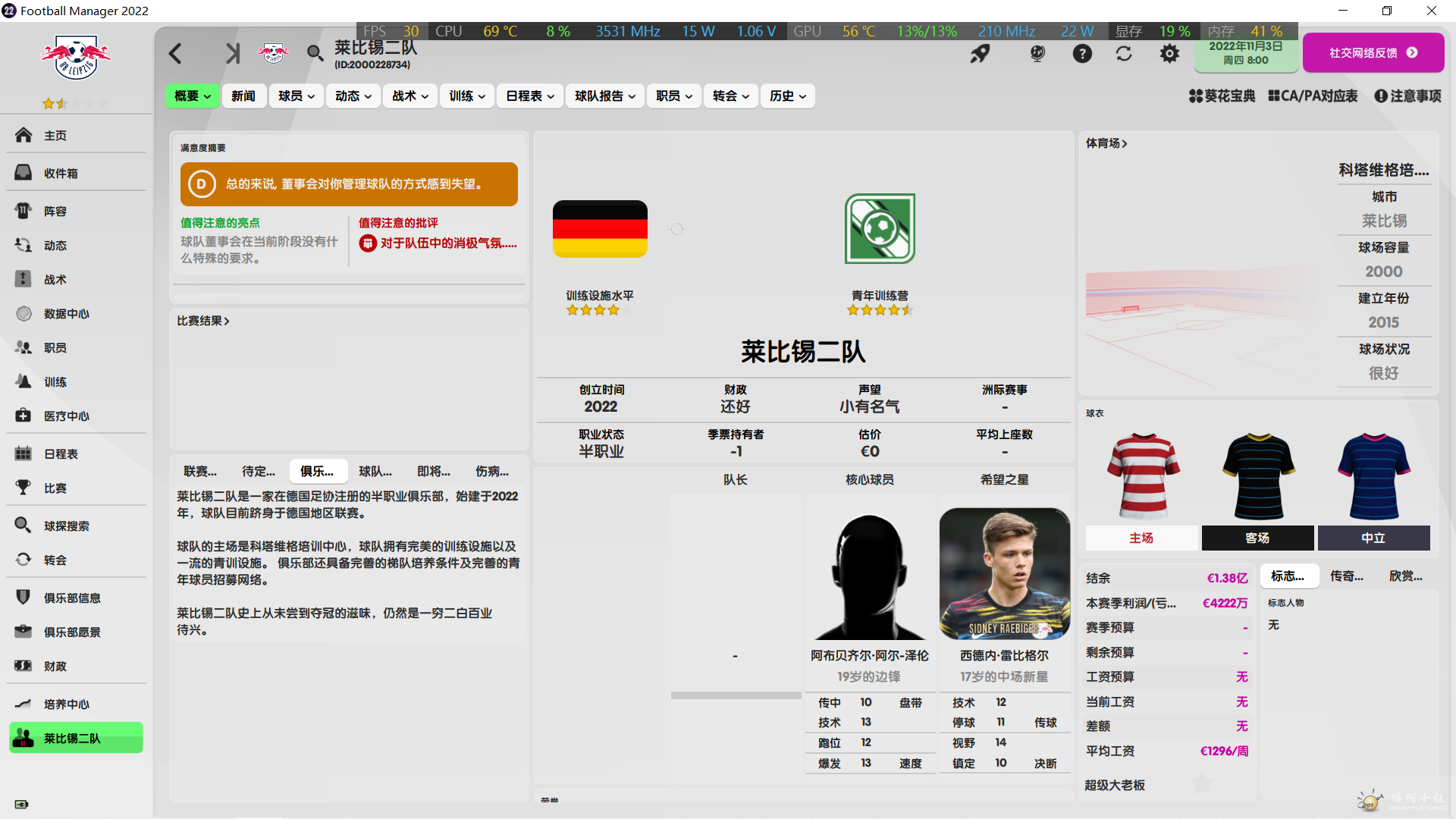This screenshot has width=1456, height=819.
Task: Open the settings gear icon
Action: pyautogui.click(x=1170, y=53)
